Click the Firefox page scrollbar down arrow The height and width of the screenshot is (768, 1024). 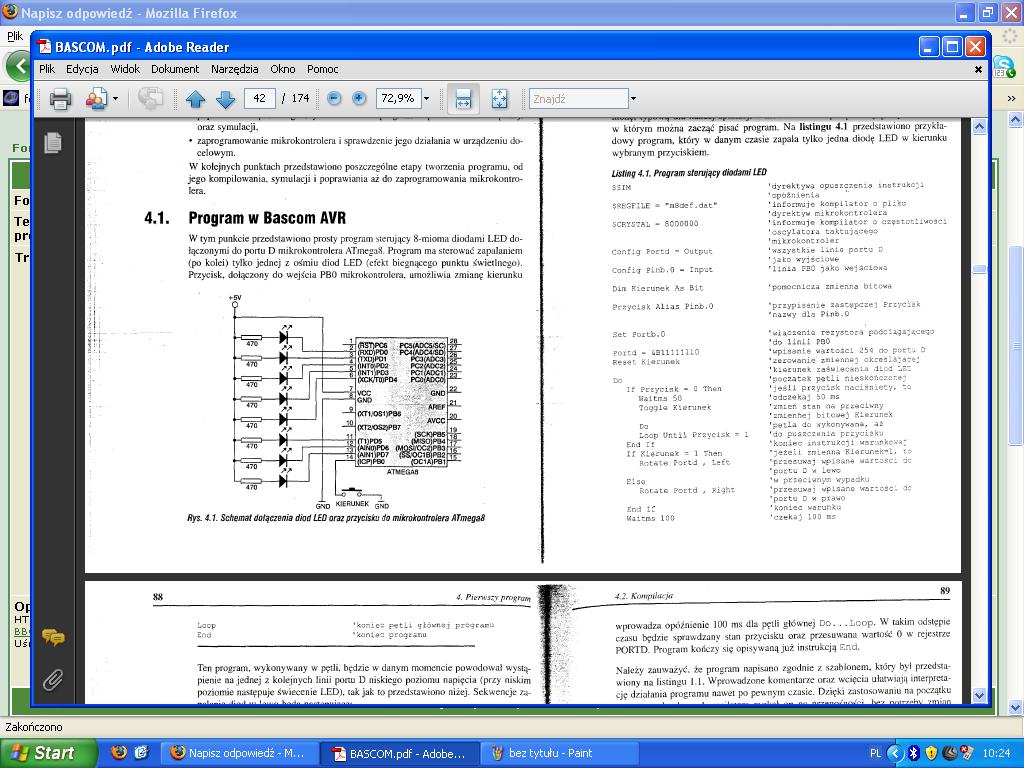[x=1016, y=707]
